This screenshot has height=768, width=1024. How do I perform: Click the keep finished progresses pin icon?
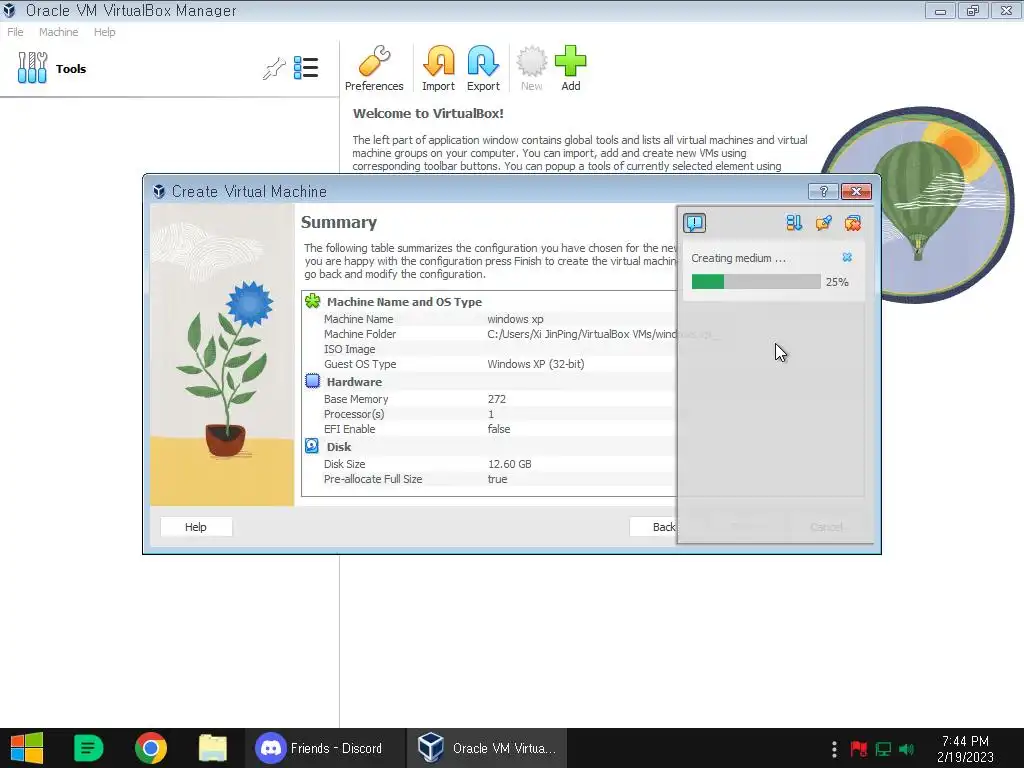pos(824,223)
